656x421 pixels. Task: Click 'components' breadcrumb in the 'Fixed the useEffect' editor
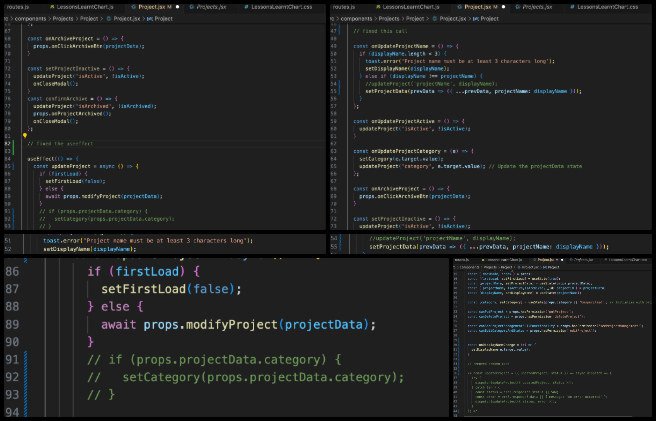pyautogui.click(x=31, y=19)
